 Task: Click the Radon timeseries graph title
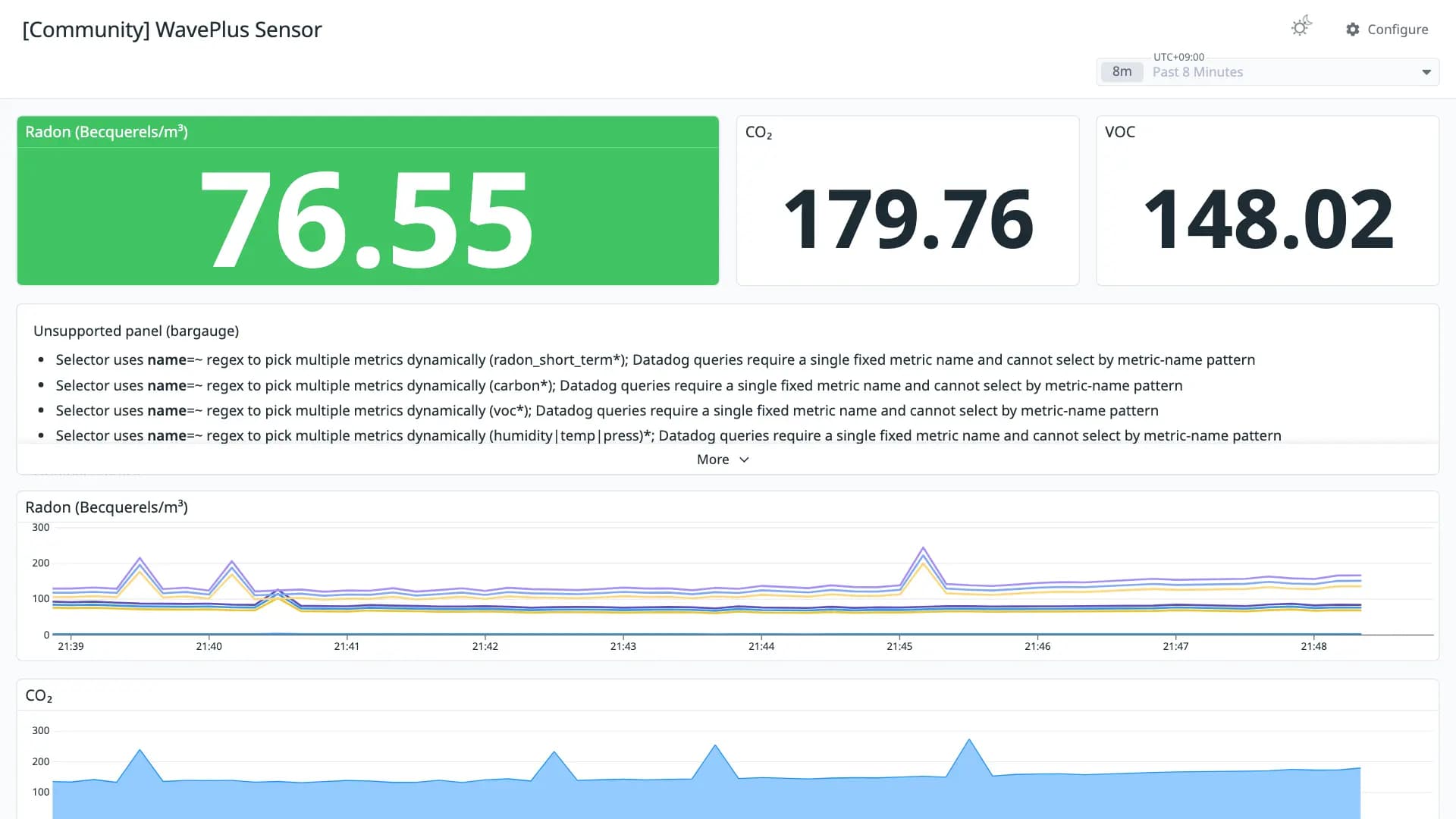(106, 507)
